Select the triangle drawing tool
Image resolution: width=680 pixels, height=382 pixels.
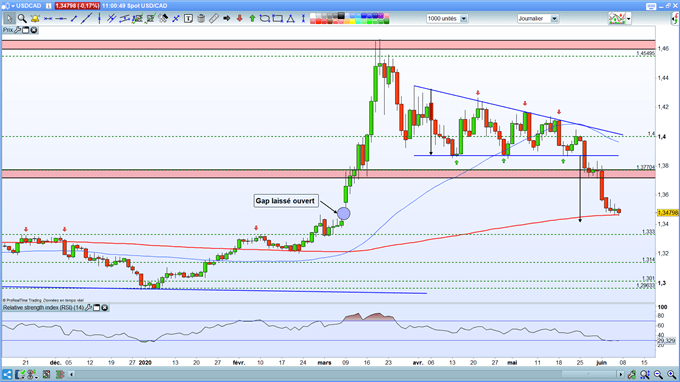point(291,19)
